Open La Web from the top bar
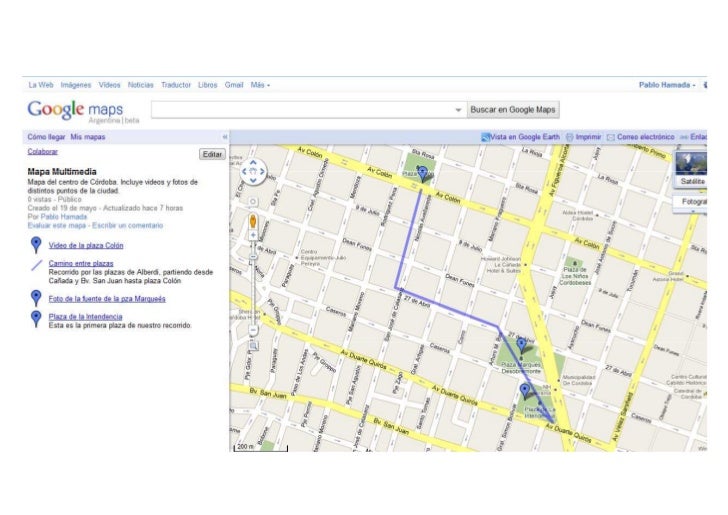The width and height of the screenshot is (728, 515). [41, 85]
